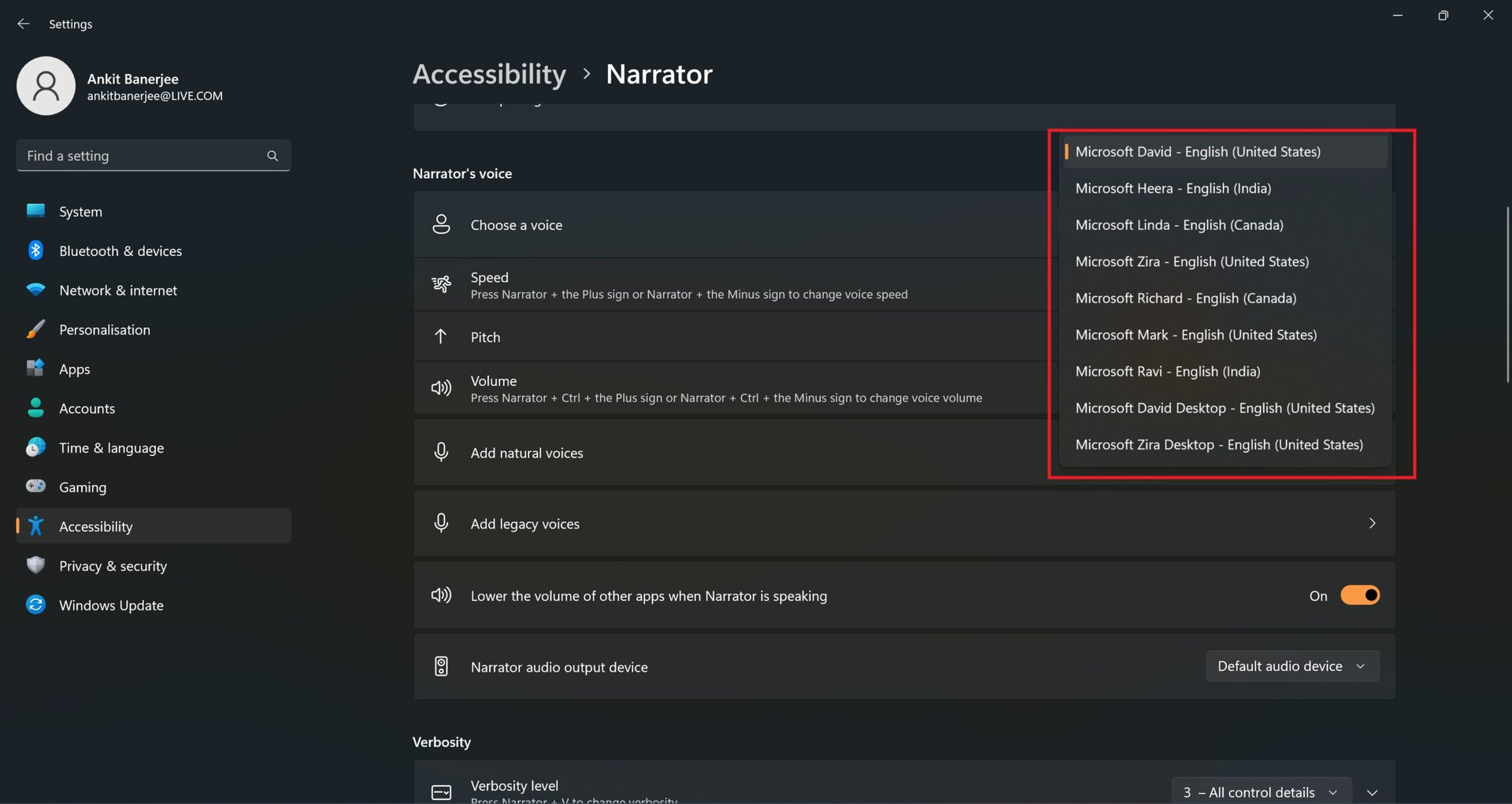Click the Choose a voice label
Image resolution: width=1512 pixels, height=804 pixels.
[517, 225]
